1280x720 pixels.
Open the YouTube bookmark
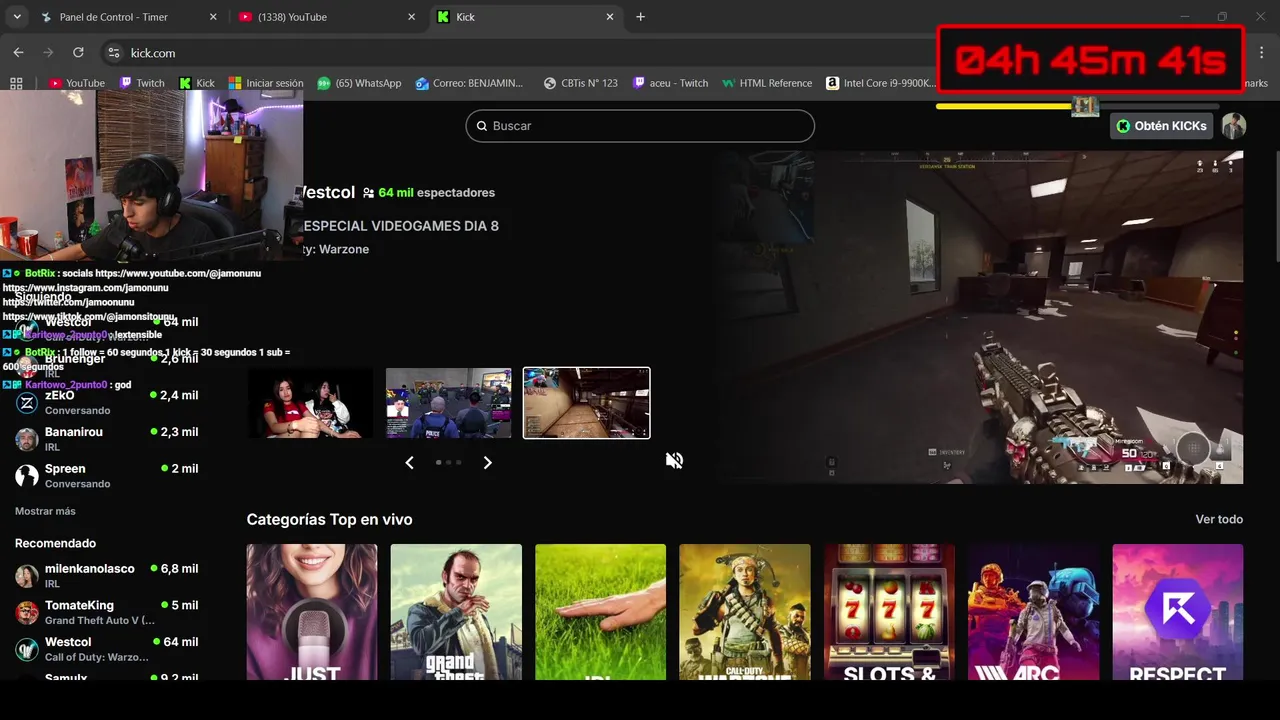77,83
